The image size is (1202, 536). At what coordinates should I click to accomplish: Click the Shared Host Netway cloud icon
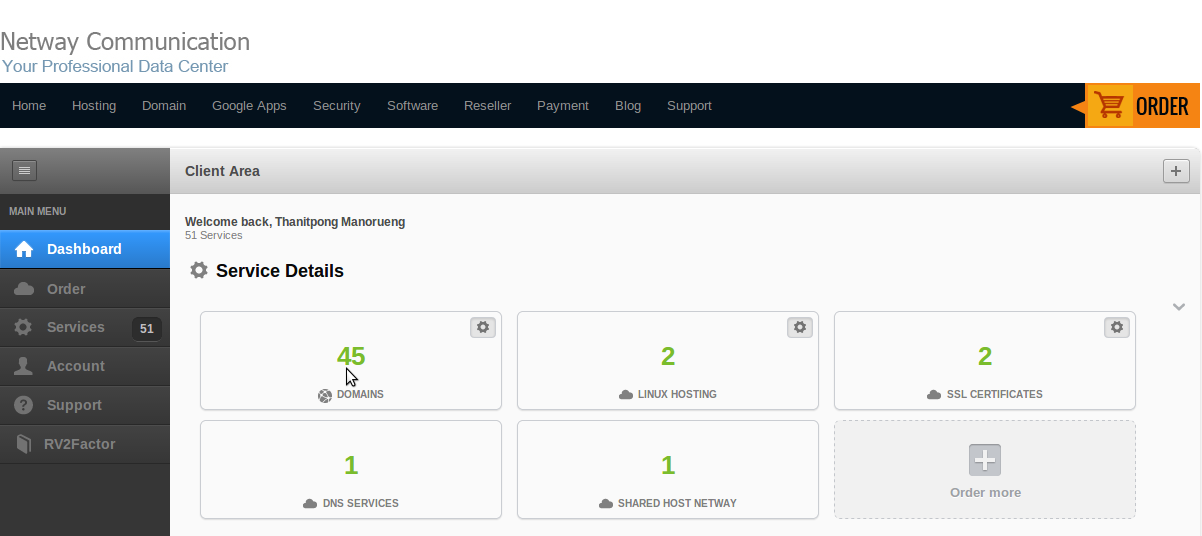[605, 504]
